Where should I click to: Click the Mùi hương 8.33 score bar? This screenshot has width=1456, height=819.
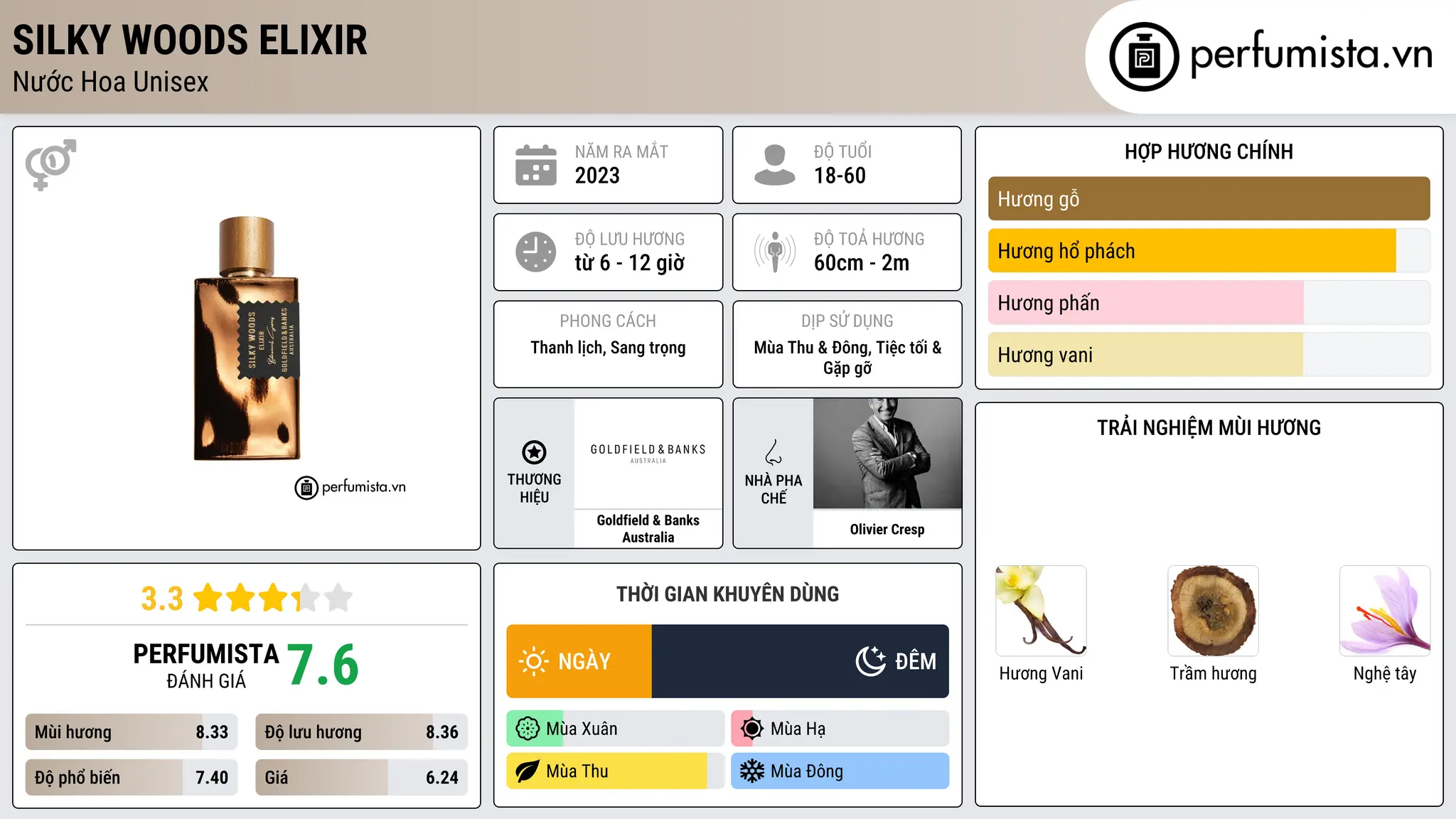(x=132, y=732)
